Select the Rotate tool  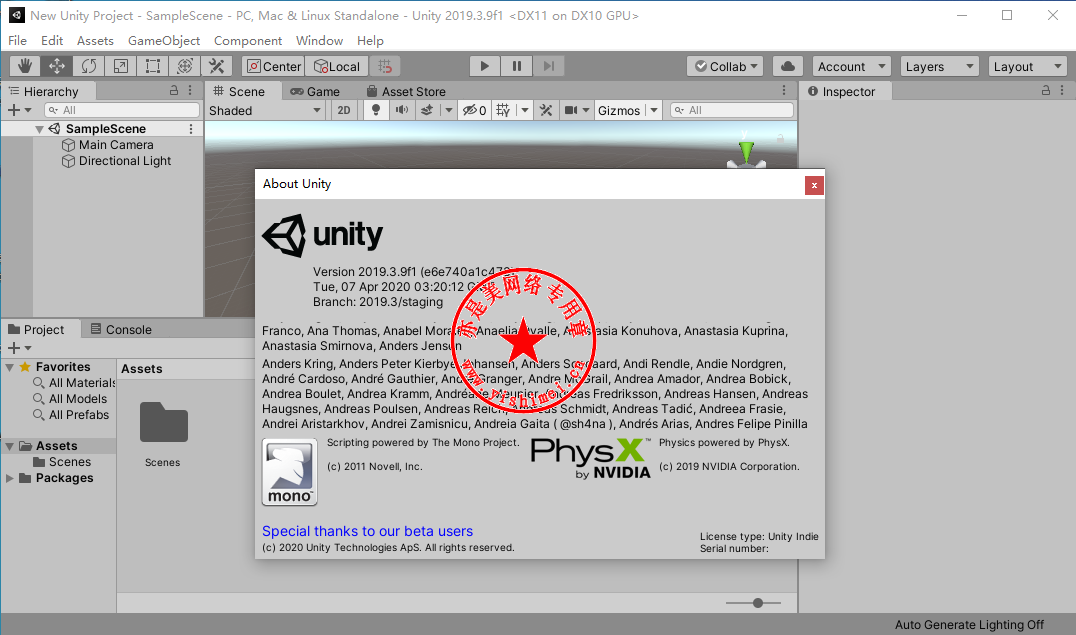(x=89, y=66)
